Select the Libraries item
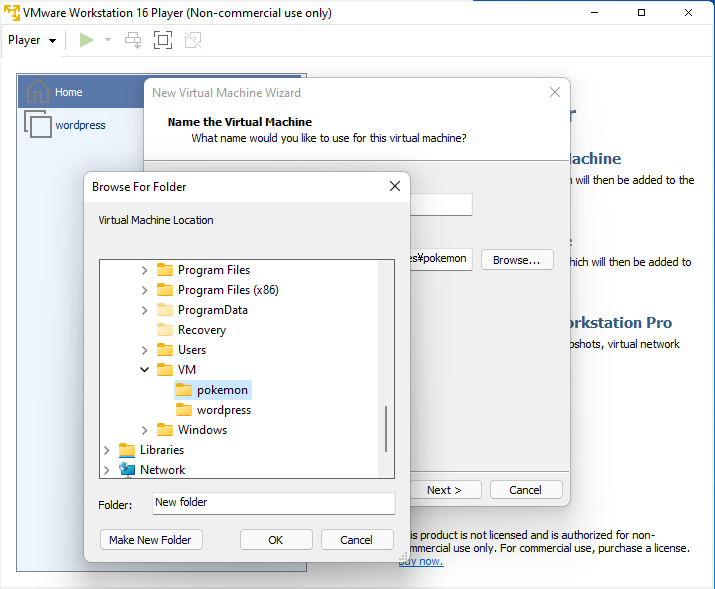 (x=161, y=450)
